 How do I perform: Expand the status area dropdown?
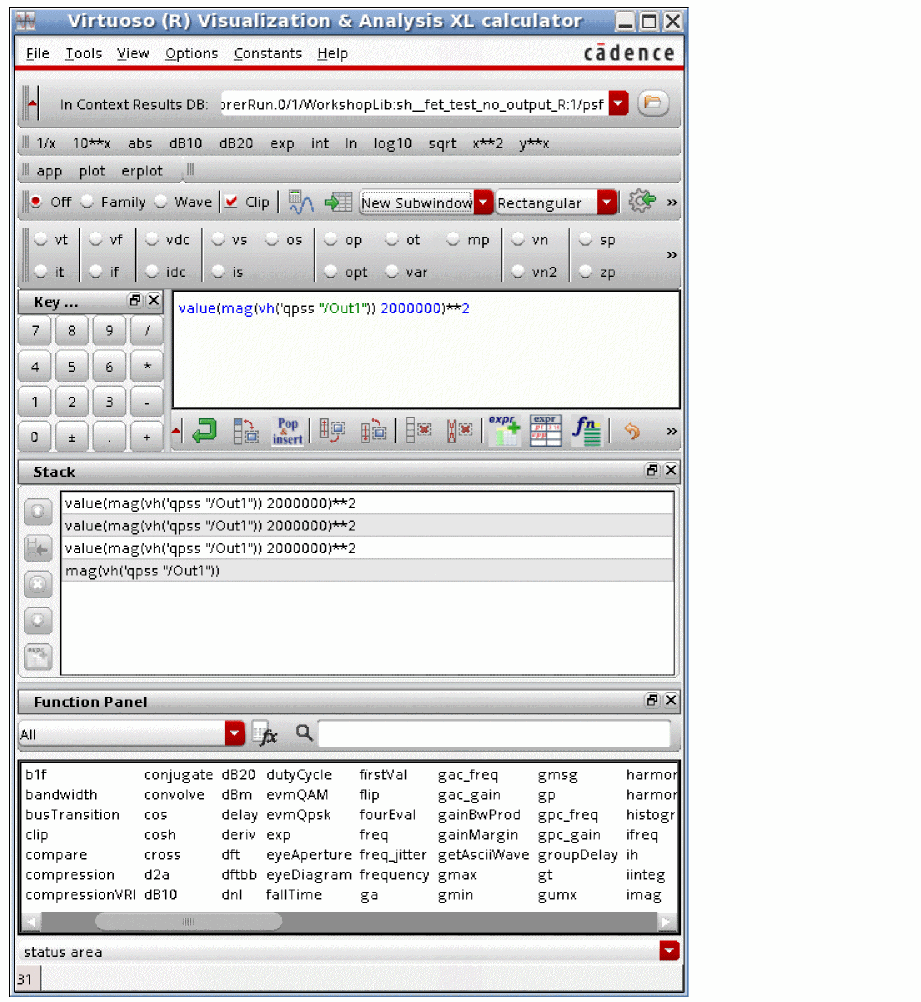pyautogui.click(x=669, y=951)
